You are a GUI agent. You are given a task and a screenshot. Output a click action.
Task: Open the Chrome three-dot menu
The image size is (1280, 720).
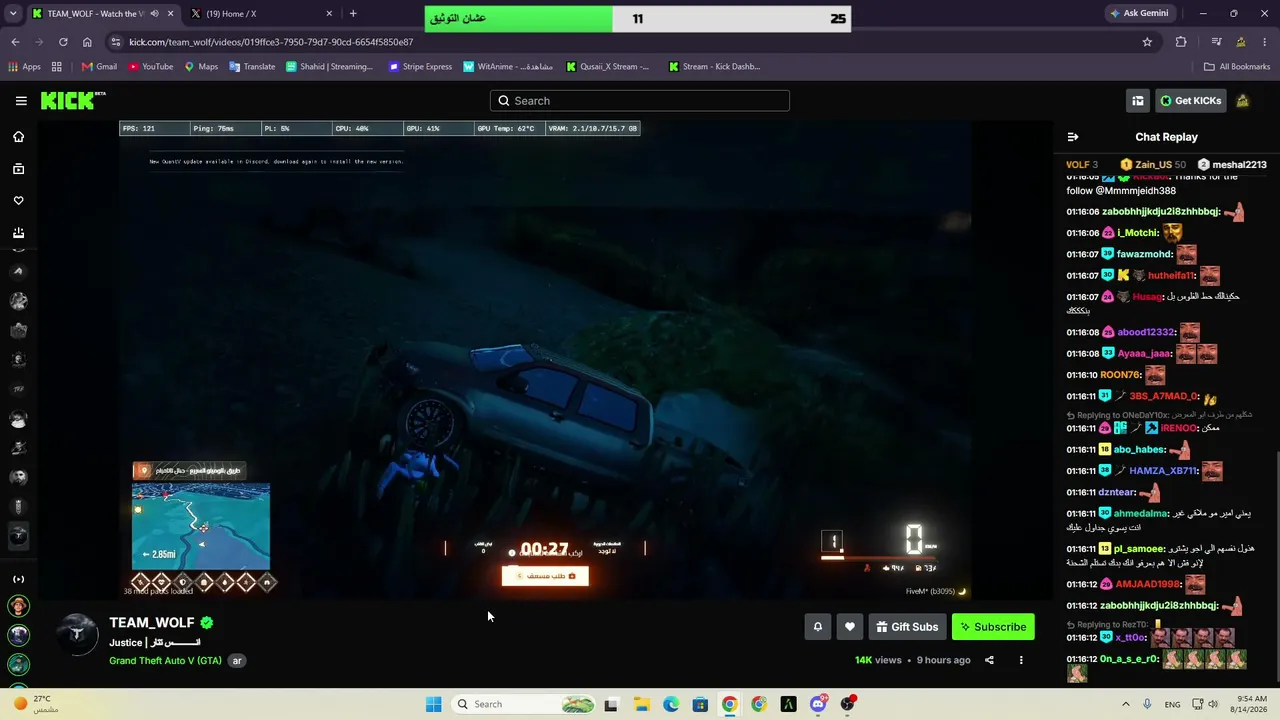(1264, 42)
